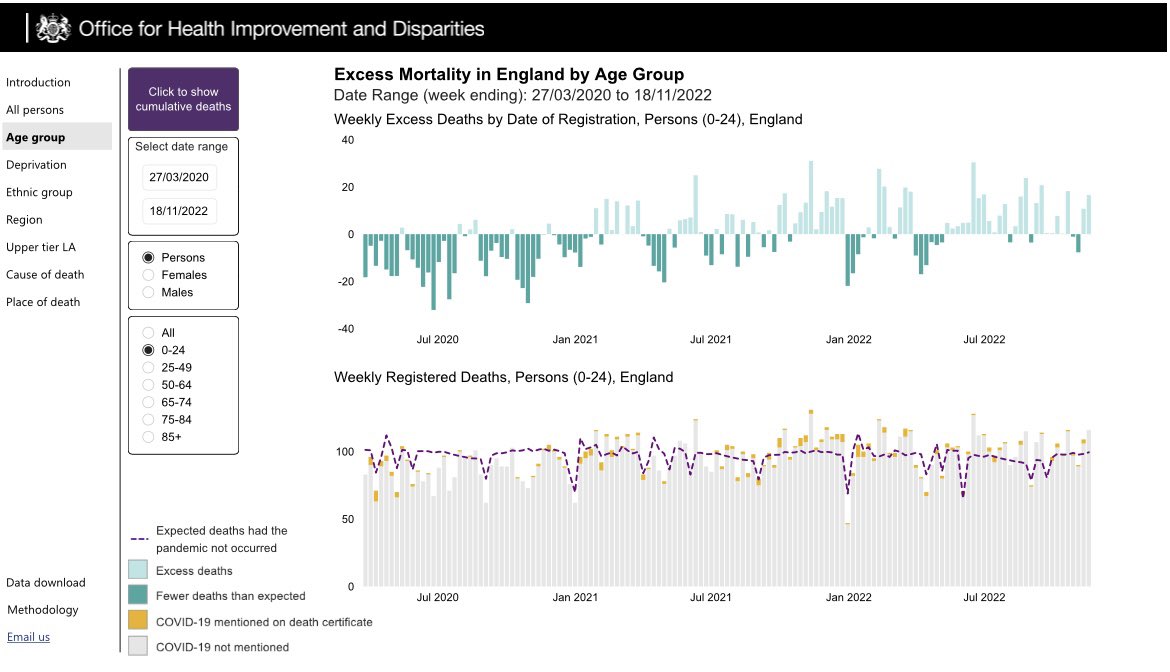Viewport: 1170px width, 672px height.
Task: Click the Select date range label
Action: (181, 146)
